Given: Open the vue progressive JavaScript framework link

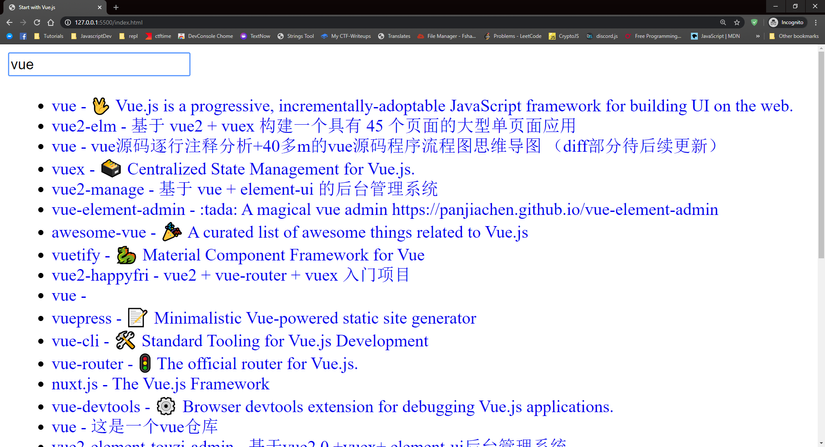Looking at the screenshot, I should tap(422, 106).
